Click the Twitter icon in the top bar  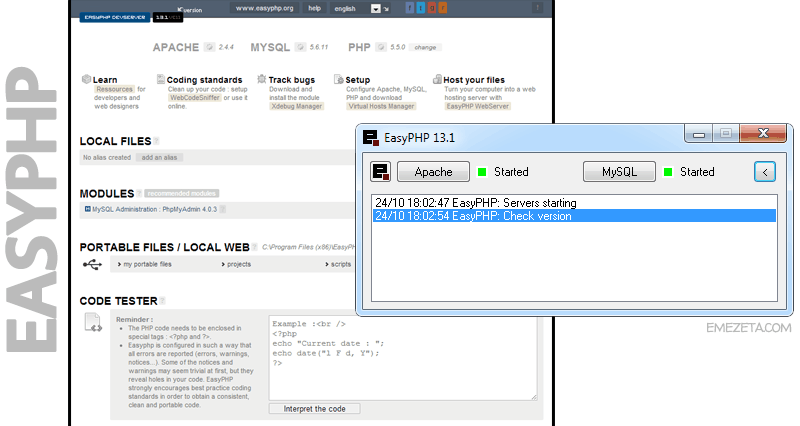[x=420, y=8]
